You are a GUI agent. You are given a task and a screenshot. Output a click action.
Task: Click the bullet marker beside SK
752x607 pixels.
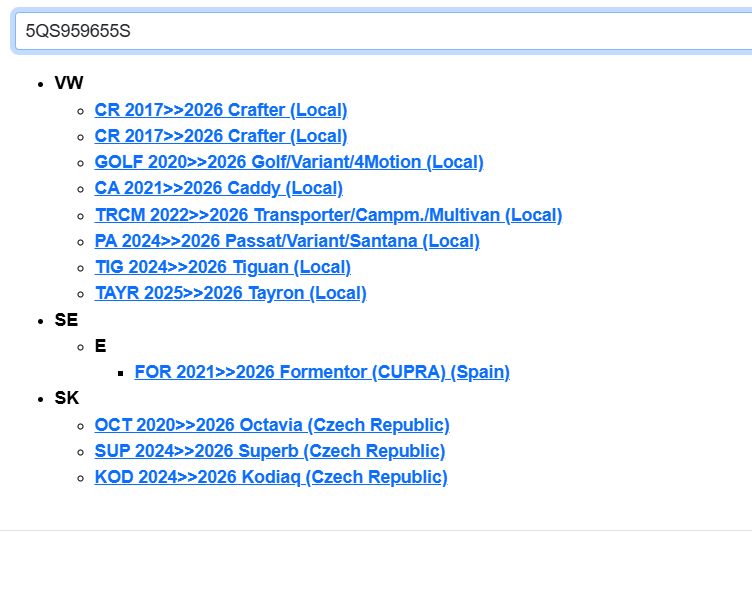(40, 399)
